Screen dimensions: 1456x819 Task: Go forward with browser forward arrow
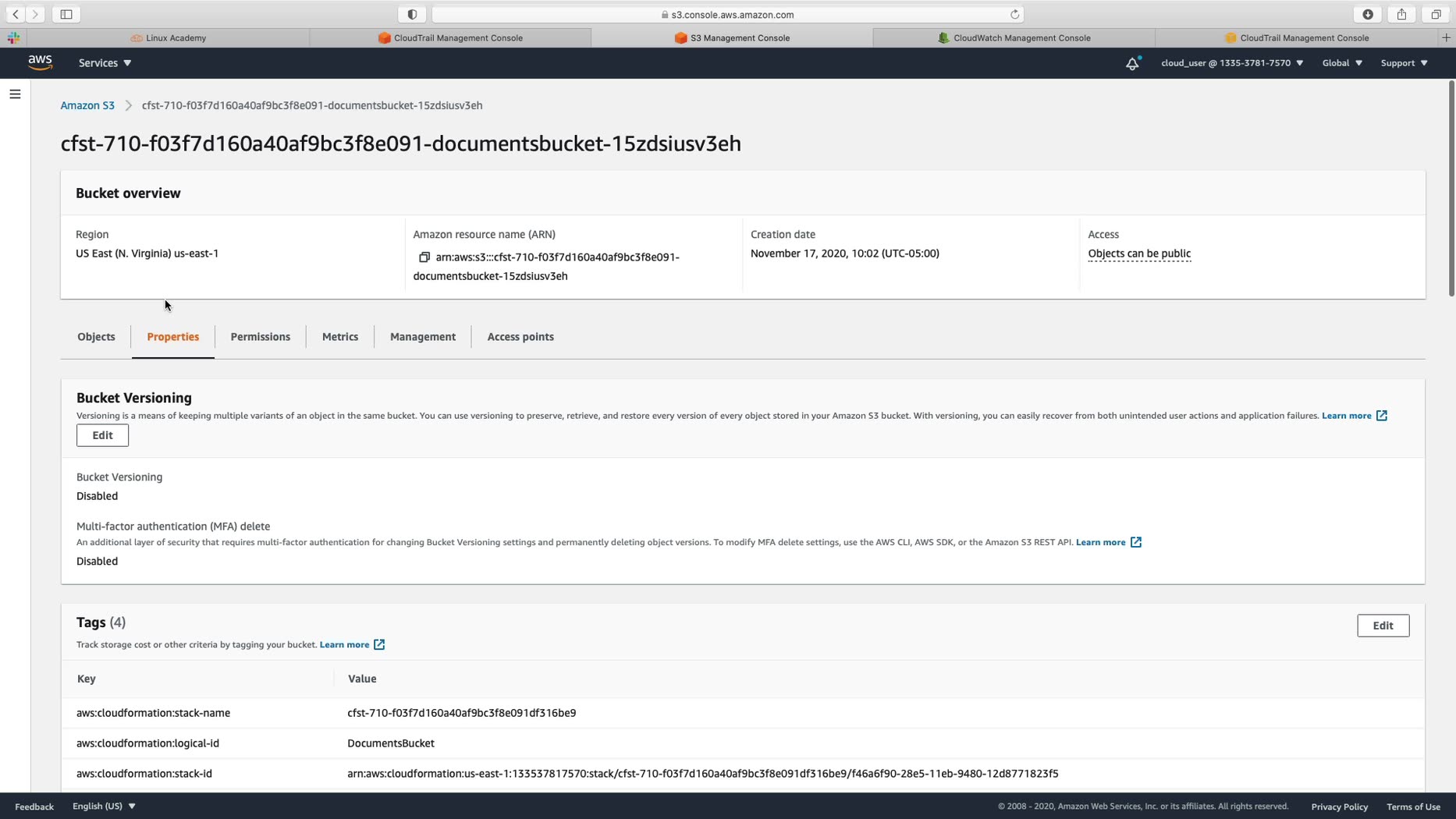coord(35,14)
